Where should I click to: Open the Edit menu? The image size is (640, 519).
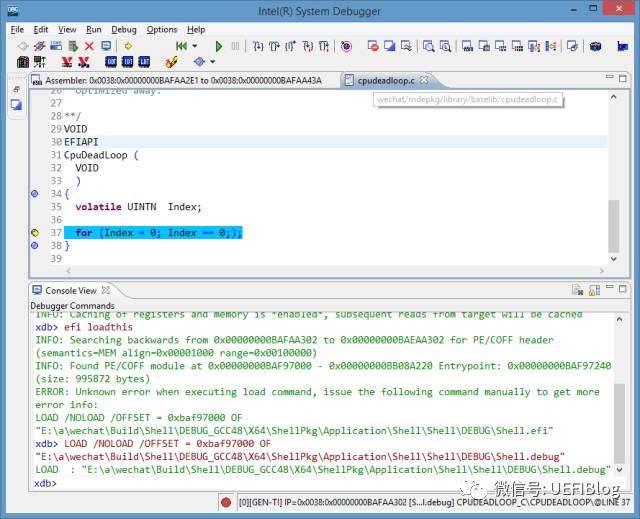(x=40, y=30)
